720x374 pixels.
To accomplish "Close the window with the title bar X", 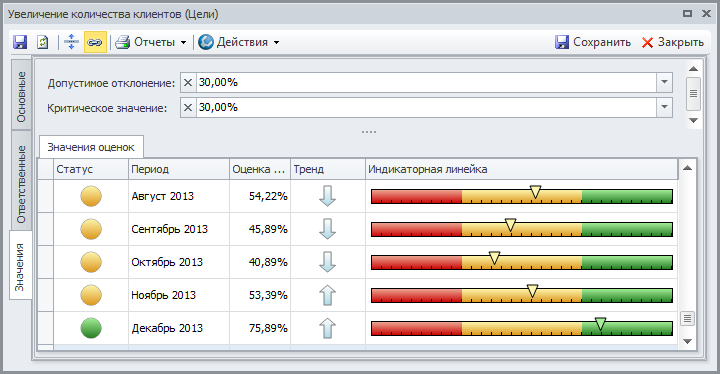I will click(x=707, y=14).
